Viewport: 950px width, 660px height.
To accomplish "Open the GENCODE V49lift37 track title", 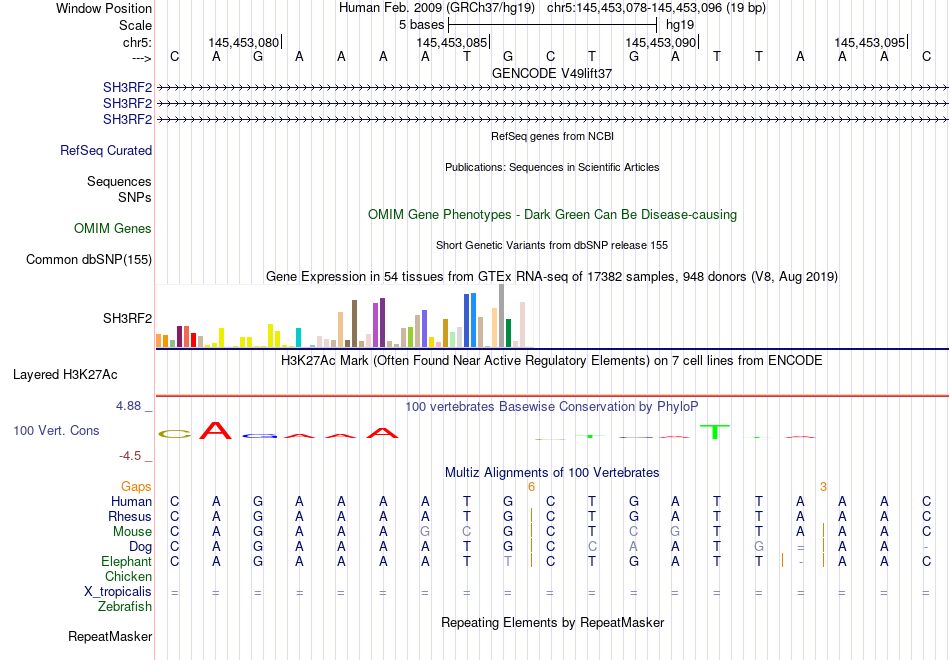I will pyautogui.click(x=552, y=73).
